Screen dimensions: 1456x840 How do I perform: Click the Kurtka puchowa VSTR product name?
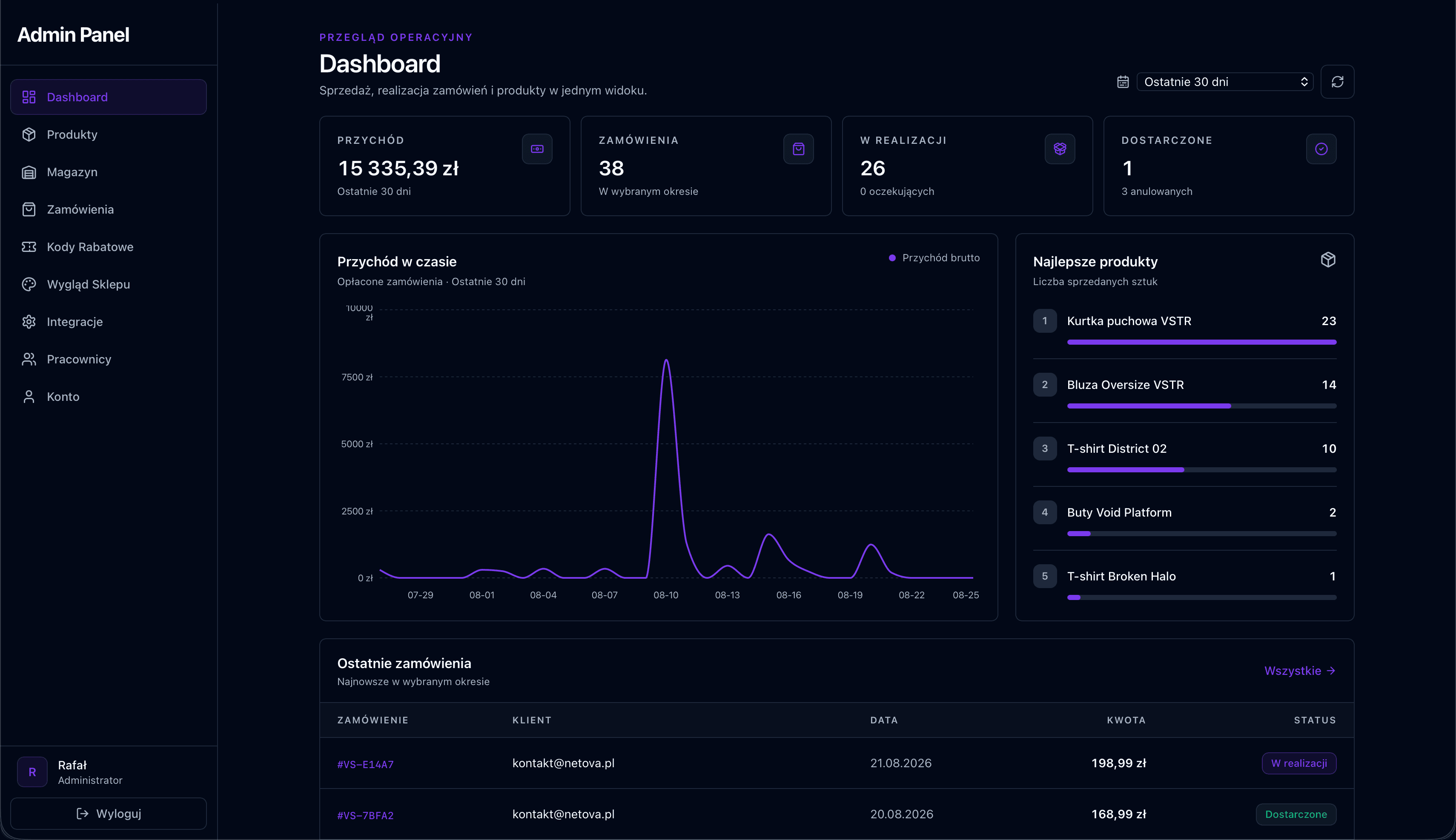click(1129, 321)
